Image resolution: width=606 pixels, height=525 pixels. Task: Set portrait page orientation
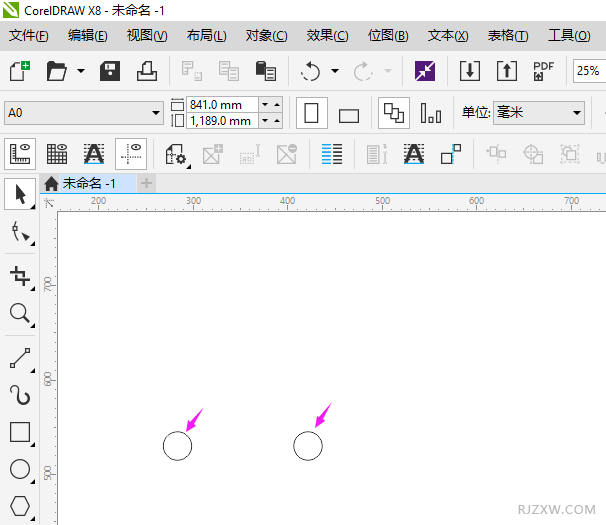point(312,113)
